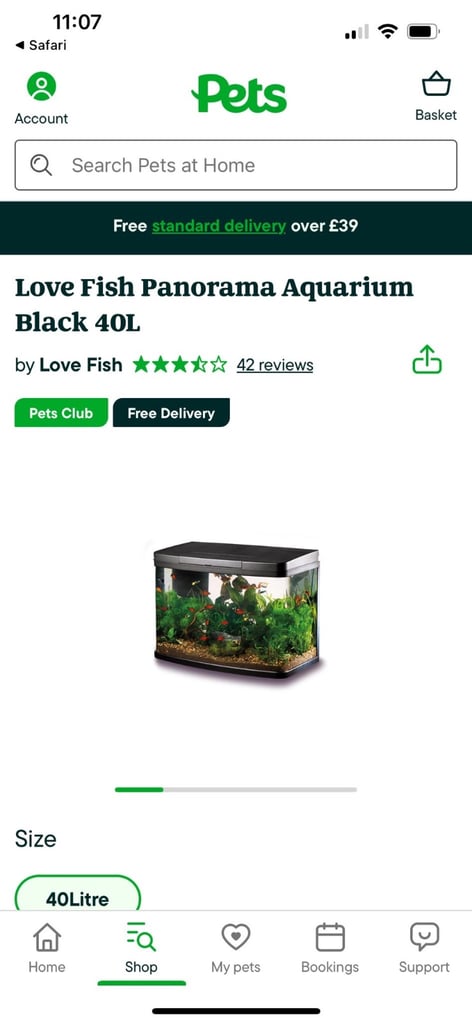
Task: Open the My pets heart tab
Action: tap(236, 948)
